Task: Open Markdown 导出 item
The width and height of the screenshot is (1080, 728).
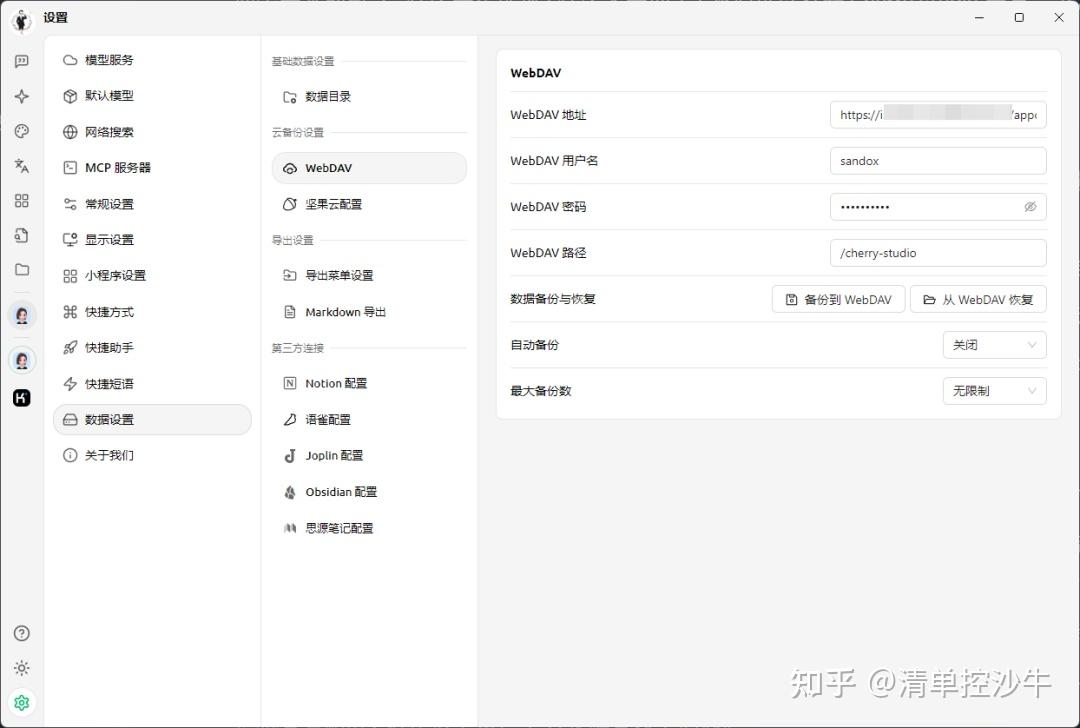Action: [x=369, y=312]
